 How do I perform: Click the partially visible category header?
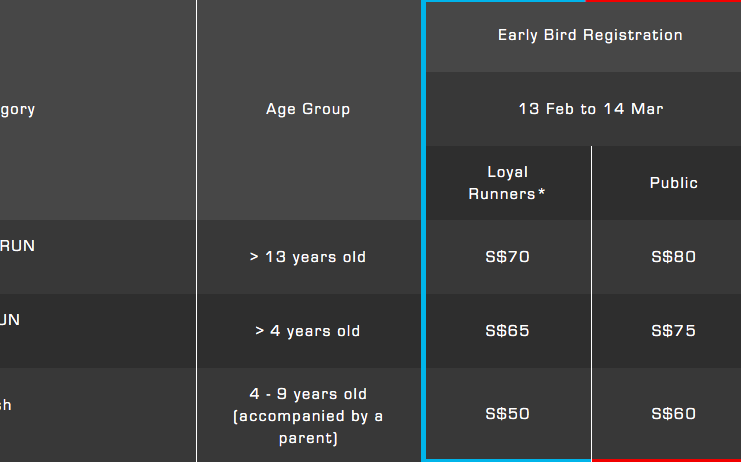(17, 110)
